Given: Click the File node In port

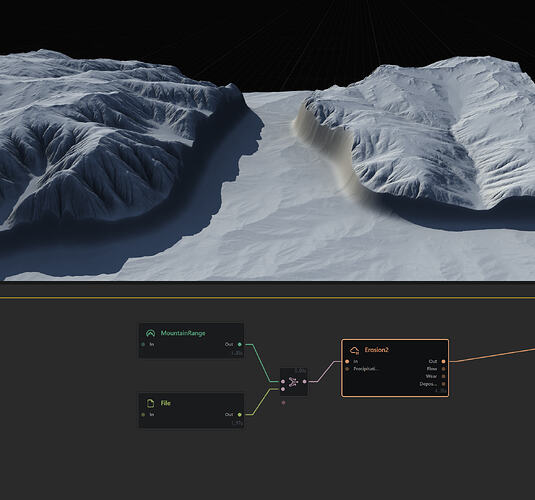Looking at the screenshot, I should coord(143,415).
